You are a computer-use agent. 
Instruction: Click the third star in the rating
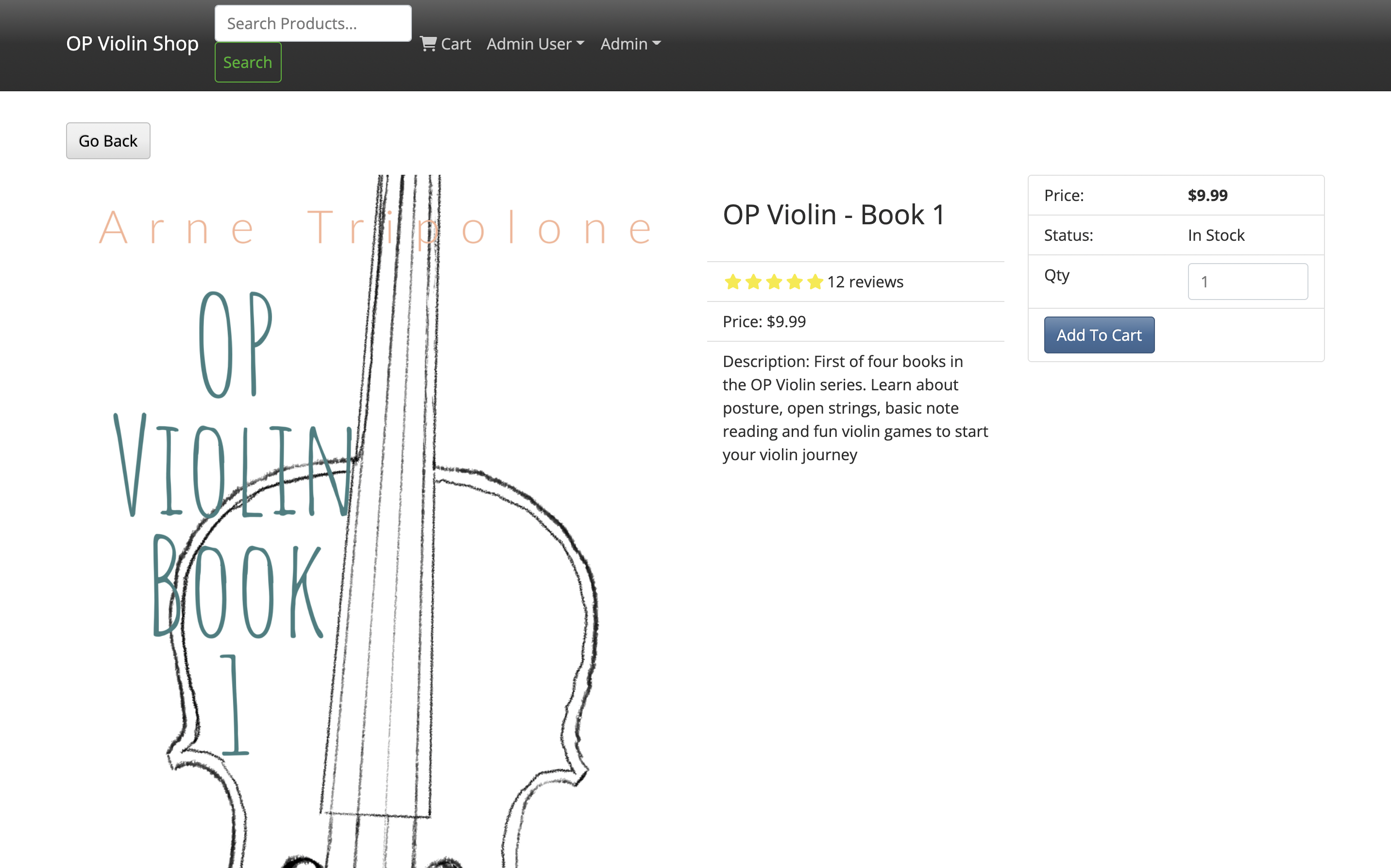pos(774,282)
